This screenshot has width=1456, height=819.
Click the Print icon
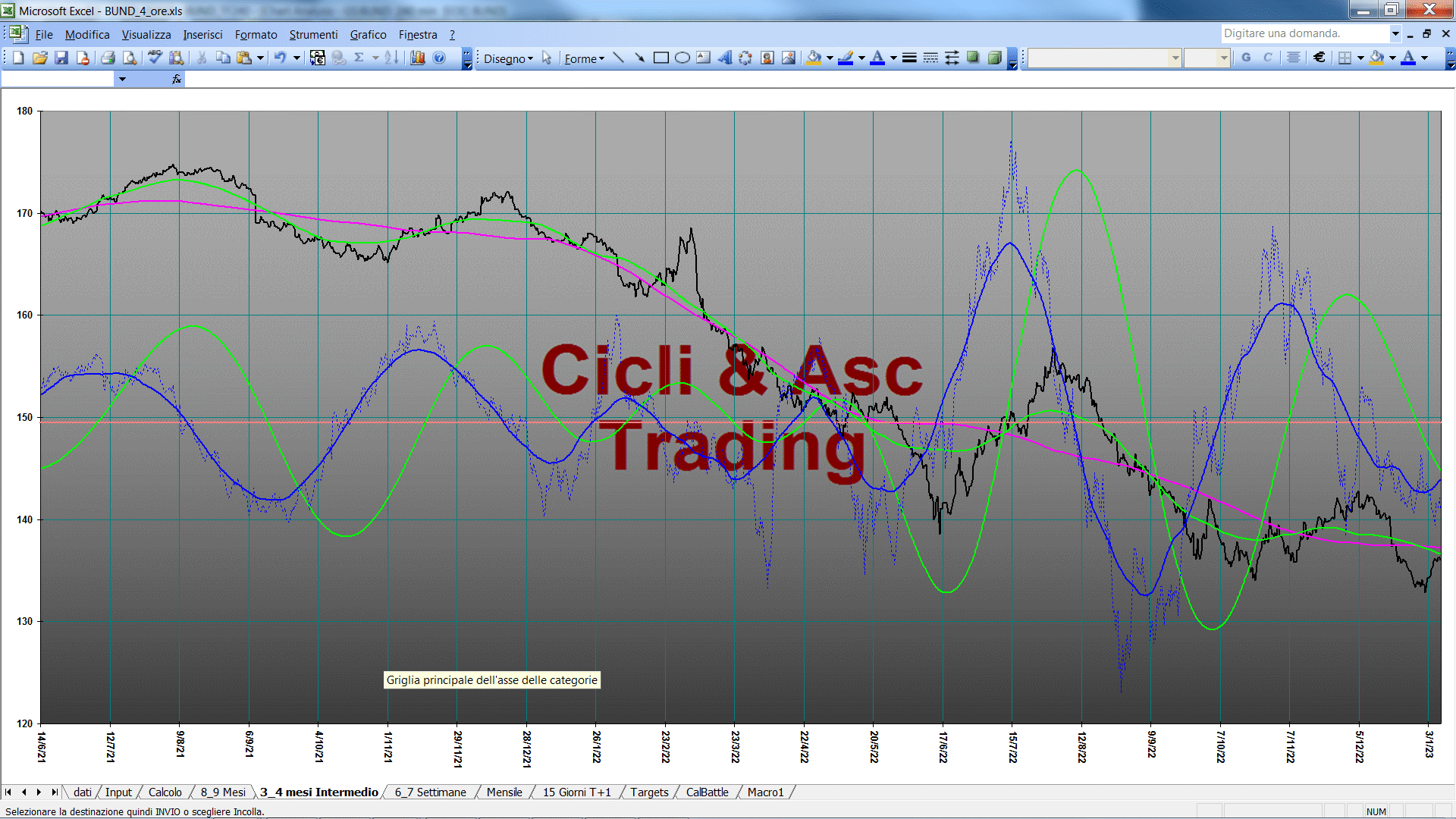pyautogui.click(x=108, y=58)
